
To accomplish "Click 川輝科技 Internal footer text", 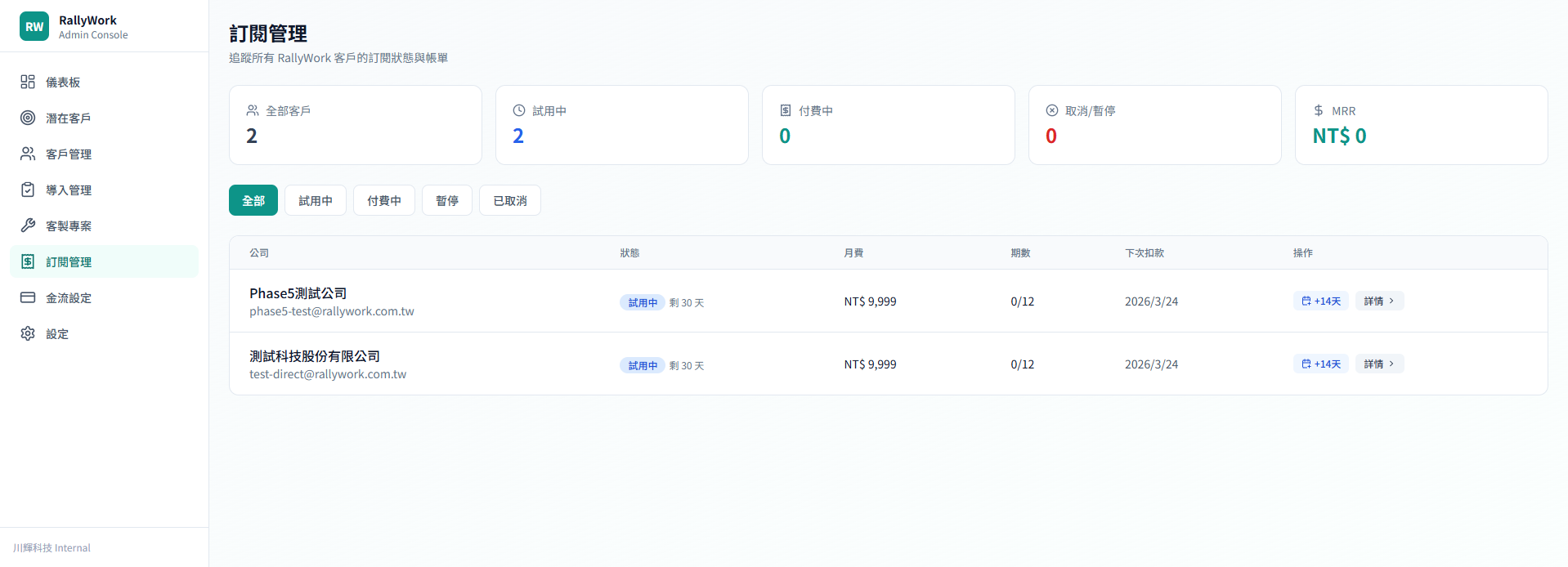I will [52, 547].
